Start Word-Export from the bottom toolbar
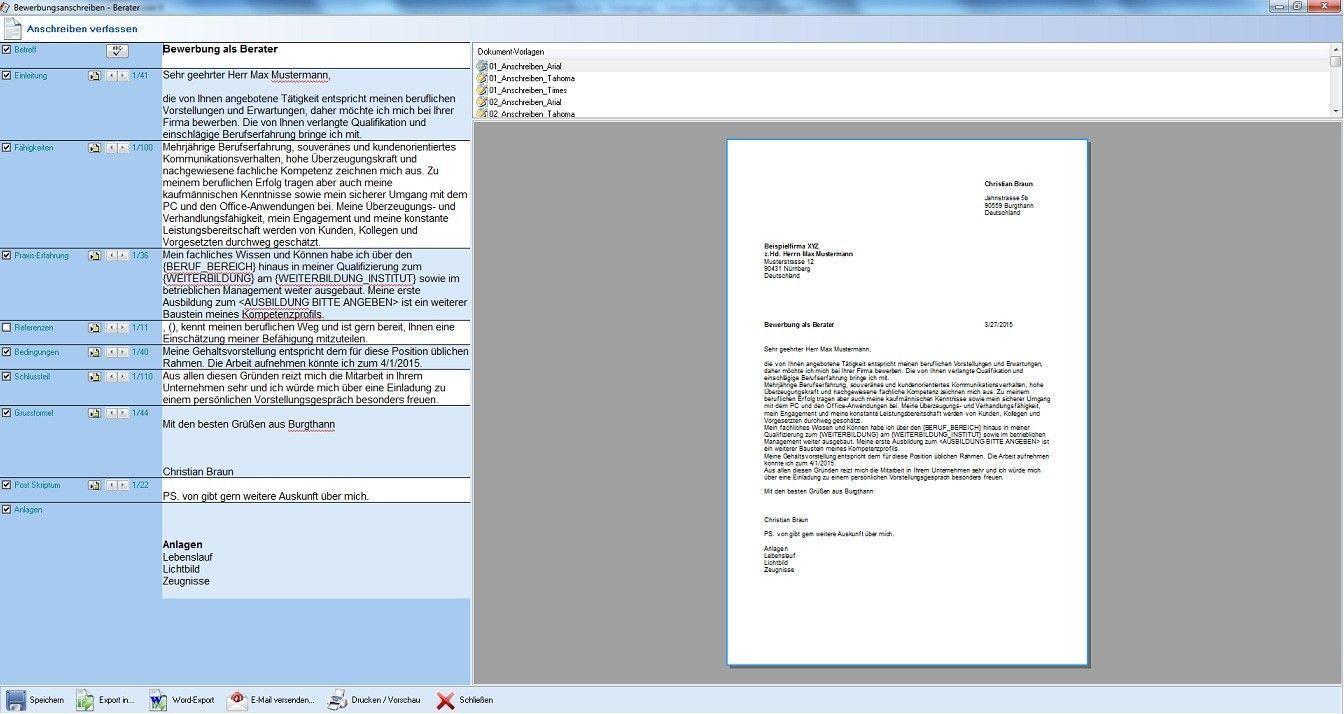The image size is (1344, 714). click(x=158, y=700)
